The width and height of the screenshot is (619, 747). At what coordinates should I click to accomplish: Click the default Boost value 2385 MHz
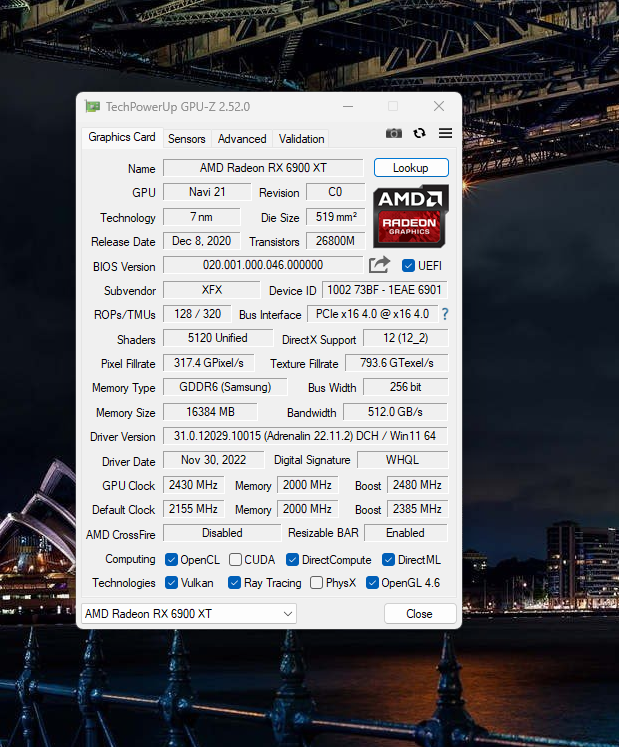[417, 509]
